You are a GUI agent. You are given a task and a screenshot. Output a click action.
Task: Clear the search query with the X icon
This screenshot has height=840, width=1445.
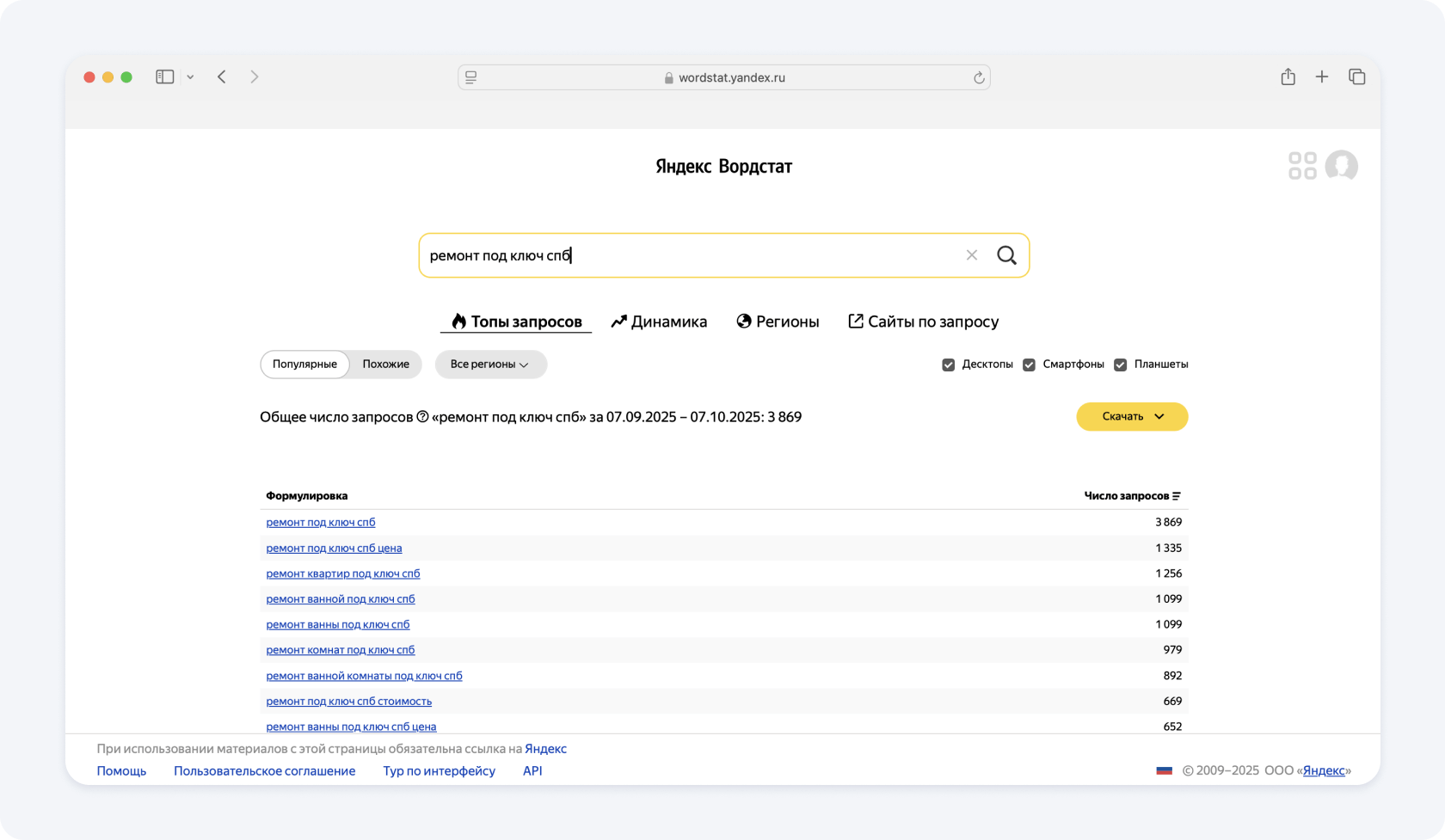[971, 255]
